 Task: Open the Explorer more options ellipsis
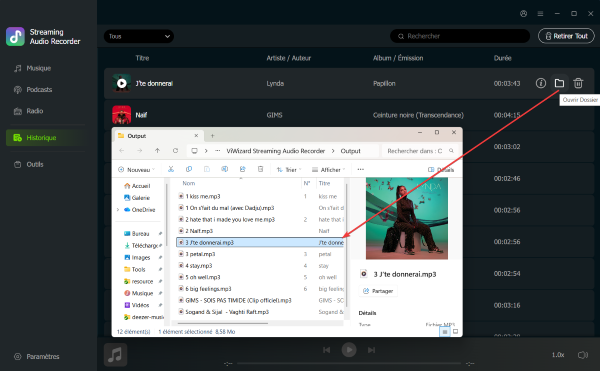coord(360,169)
